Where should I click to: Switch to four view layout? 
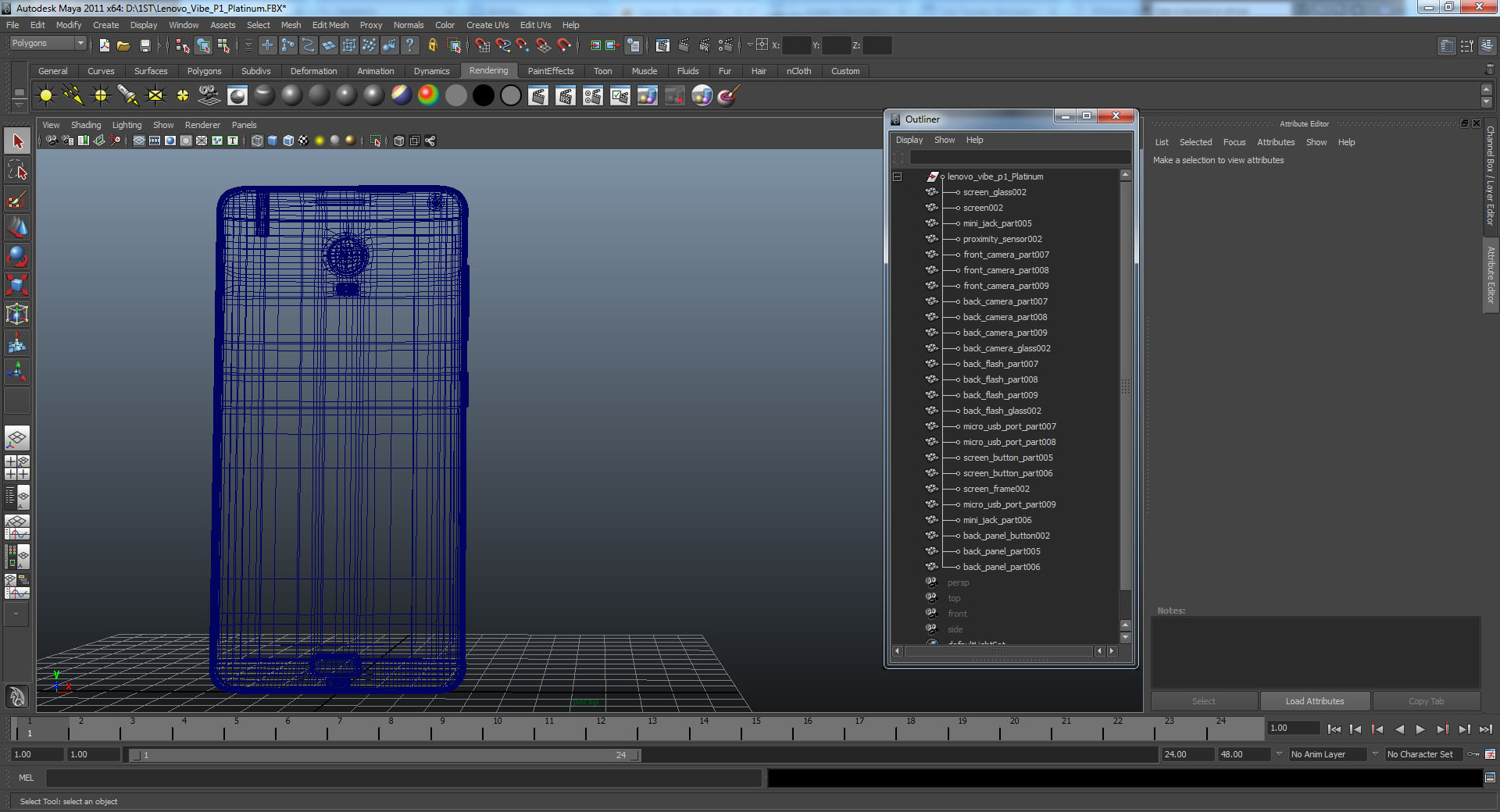[17, 468]
